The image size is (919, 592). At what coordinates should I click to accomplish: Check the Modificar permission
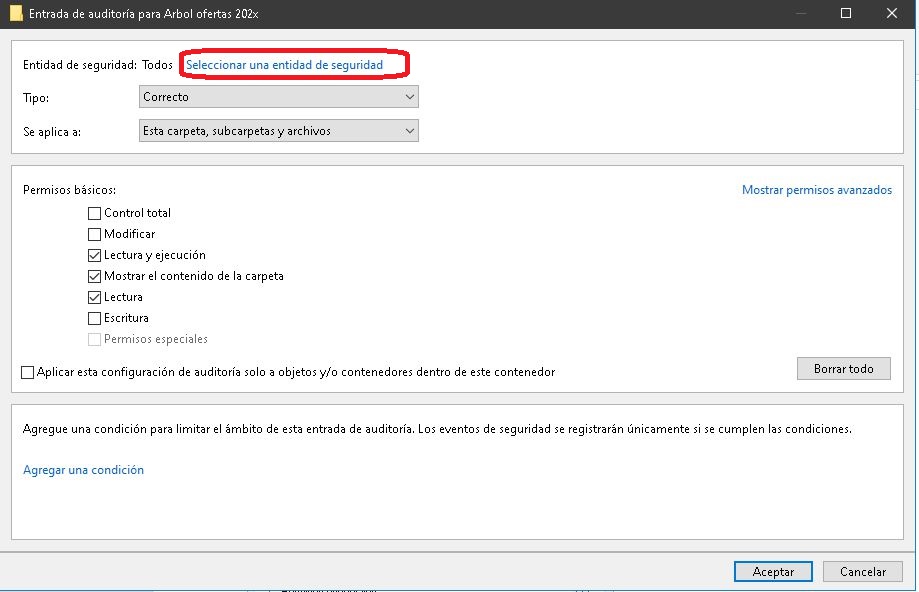click(x=95, y=234)
